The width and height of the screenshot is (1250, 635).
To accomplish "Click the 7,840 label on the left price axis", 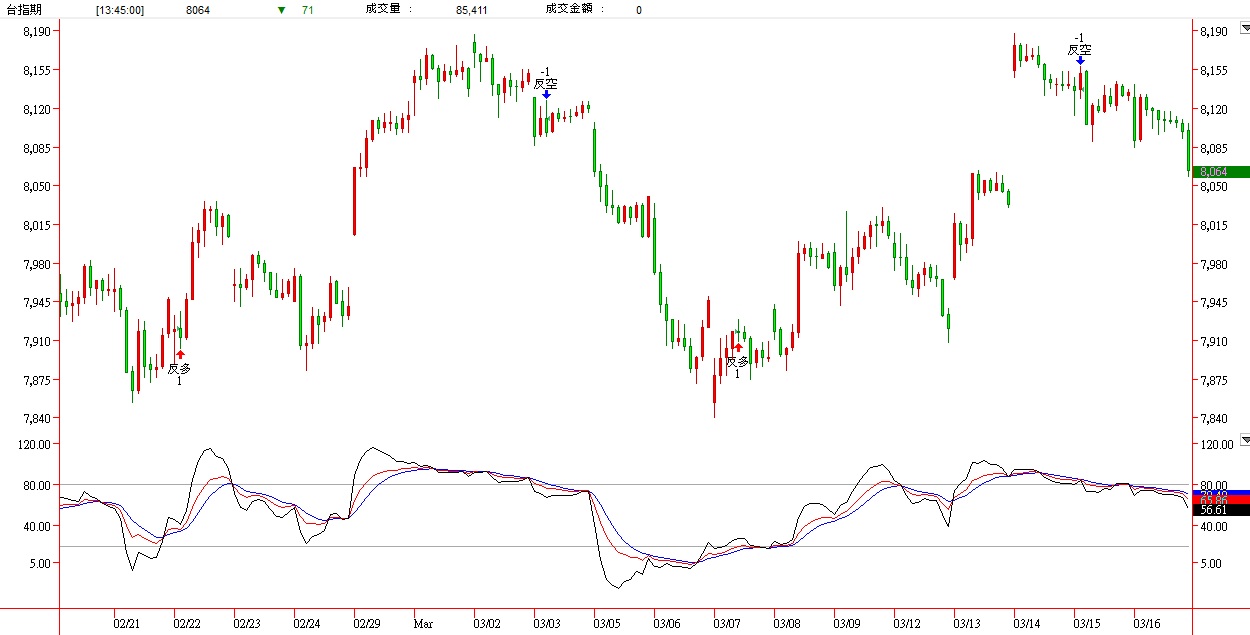I will [x=36, y=418].
